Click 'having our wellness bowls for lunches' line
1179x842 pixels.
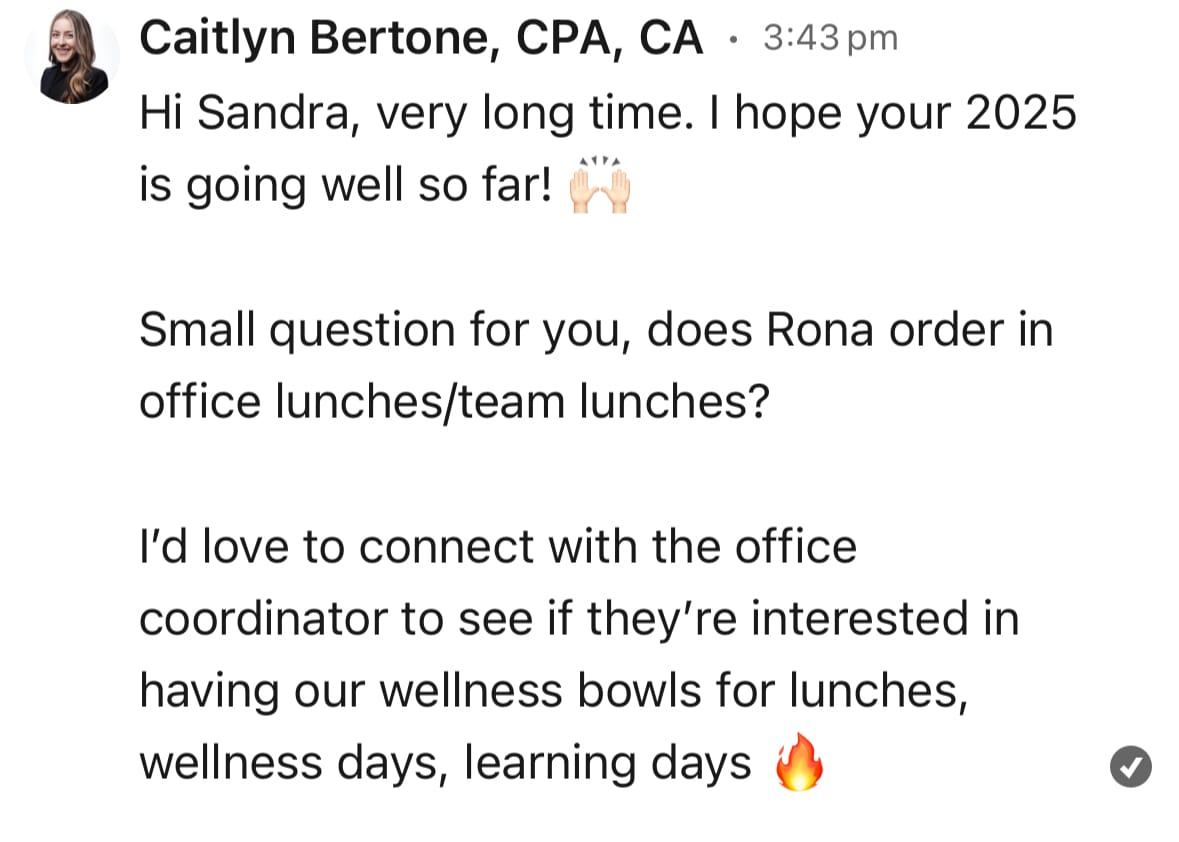[x=553, y=691]
